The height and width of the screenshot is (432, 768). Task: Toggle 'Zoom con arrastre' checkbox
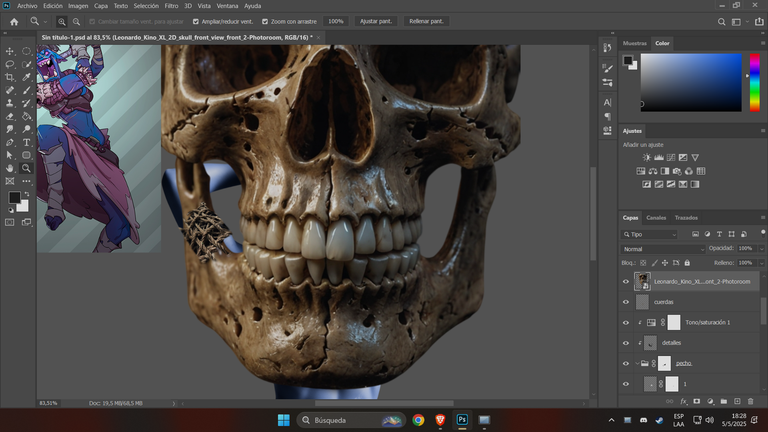click(265, 22)
